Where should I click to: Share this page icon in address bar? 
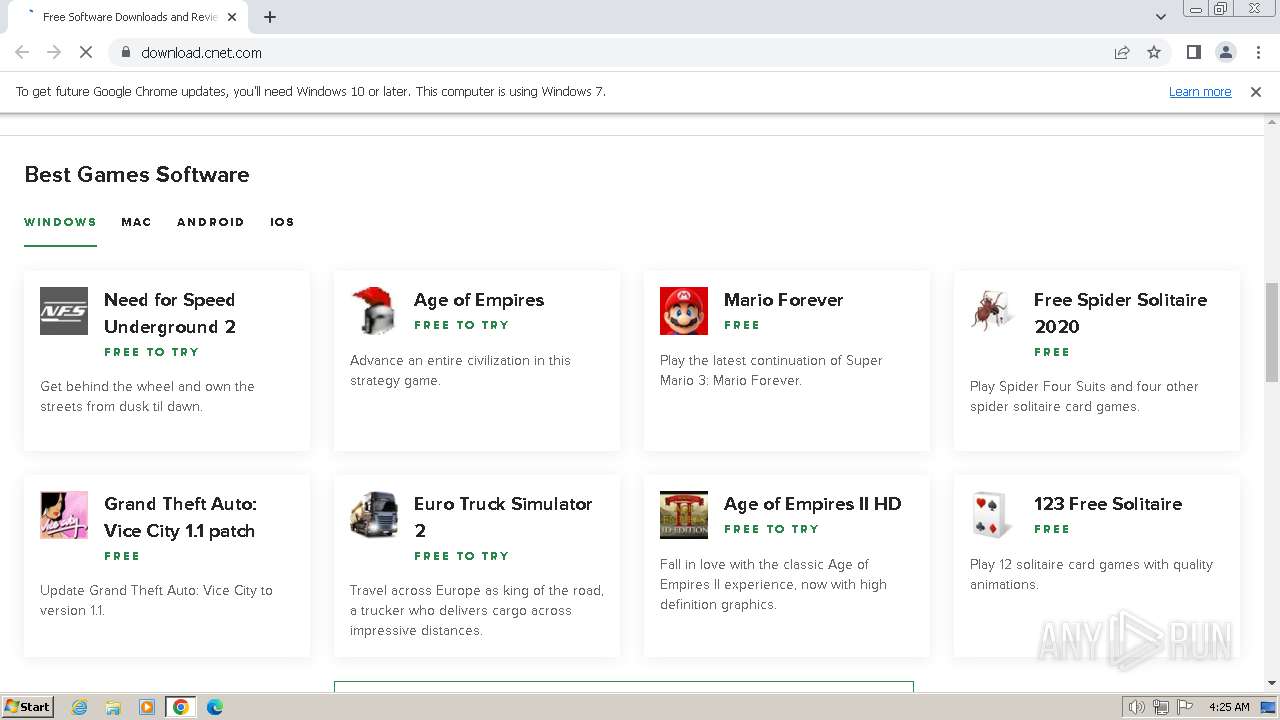[1122, 52]
